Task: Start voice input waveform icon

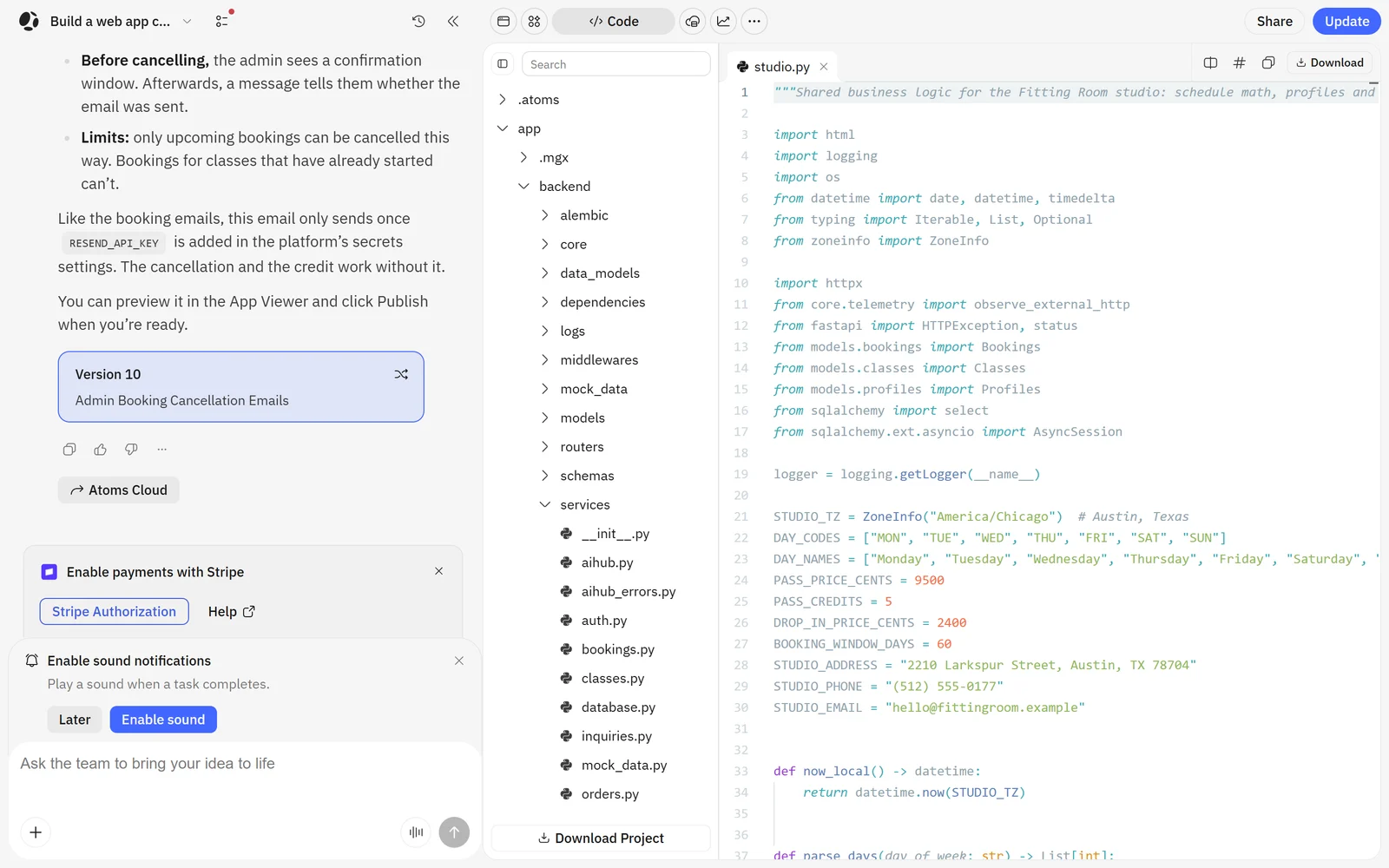Action: 416,832
